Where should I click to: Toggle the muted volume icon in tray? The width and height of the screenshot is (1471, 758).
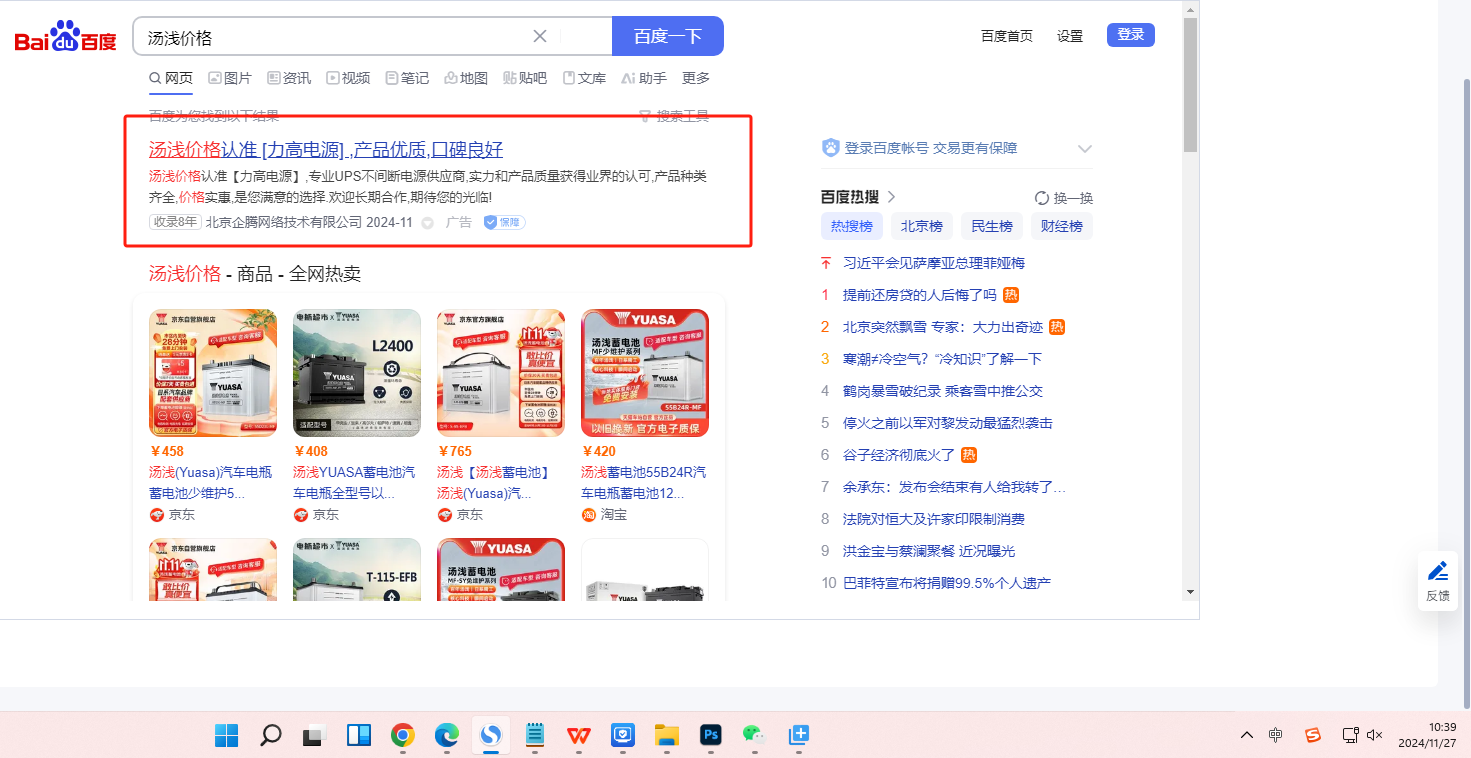[1374, 736]
